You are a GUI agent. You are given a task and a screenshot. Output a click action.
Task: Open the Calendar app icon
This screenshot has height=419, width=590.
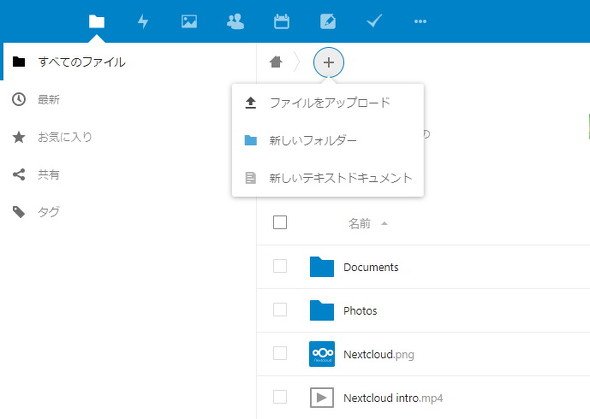[x=281, y=21]
